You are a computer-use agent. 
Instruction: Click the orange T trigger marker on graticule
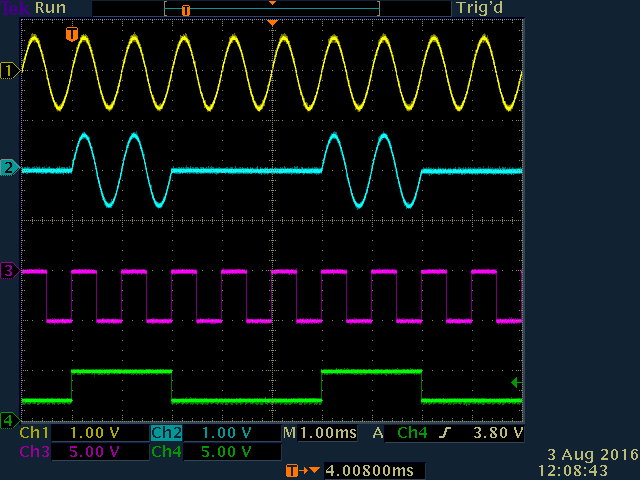click(x=71, y=35)
